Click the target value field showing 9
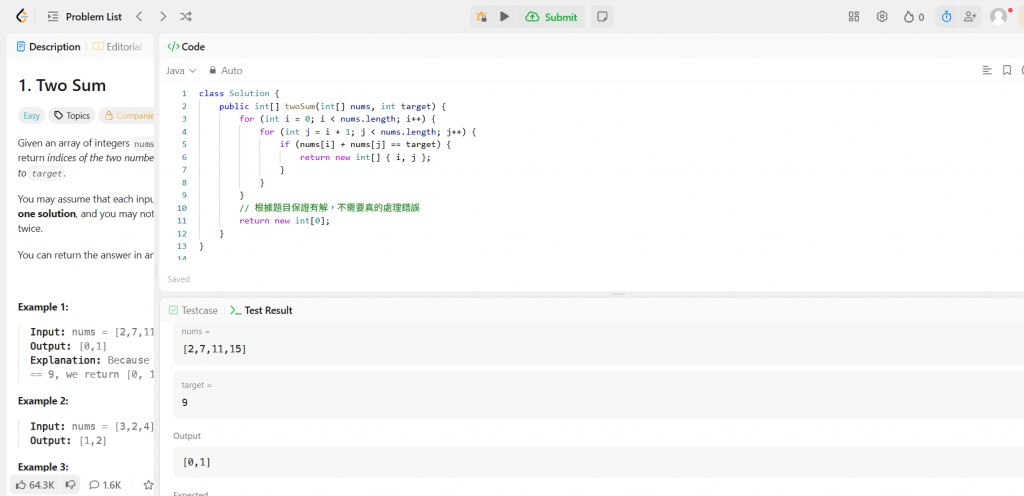The height and width of the screenshot is (496, 1024). (x=598, y=403)
